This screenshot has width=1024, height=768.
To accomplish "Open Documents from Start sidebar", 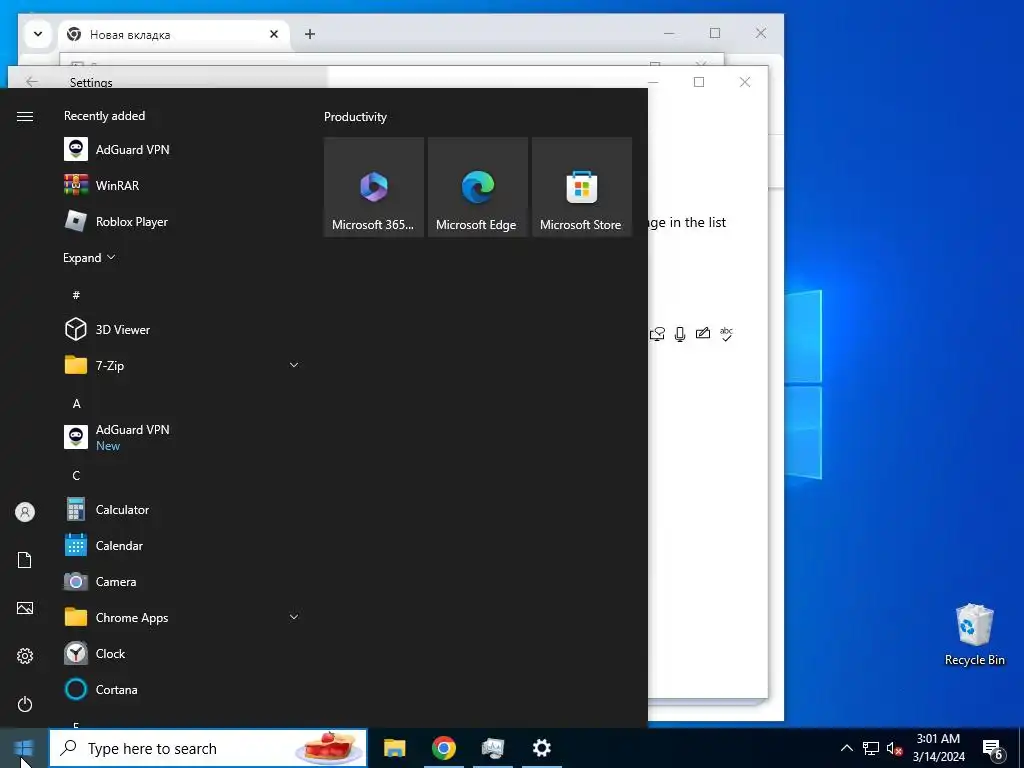I will 25,560.
